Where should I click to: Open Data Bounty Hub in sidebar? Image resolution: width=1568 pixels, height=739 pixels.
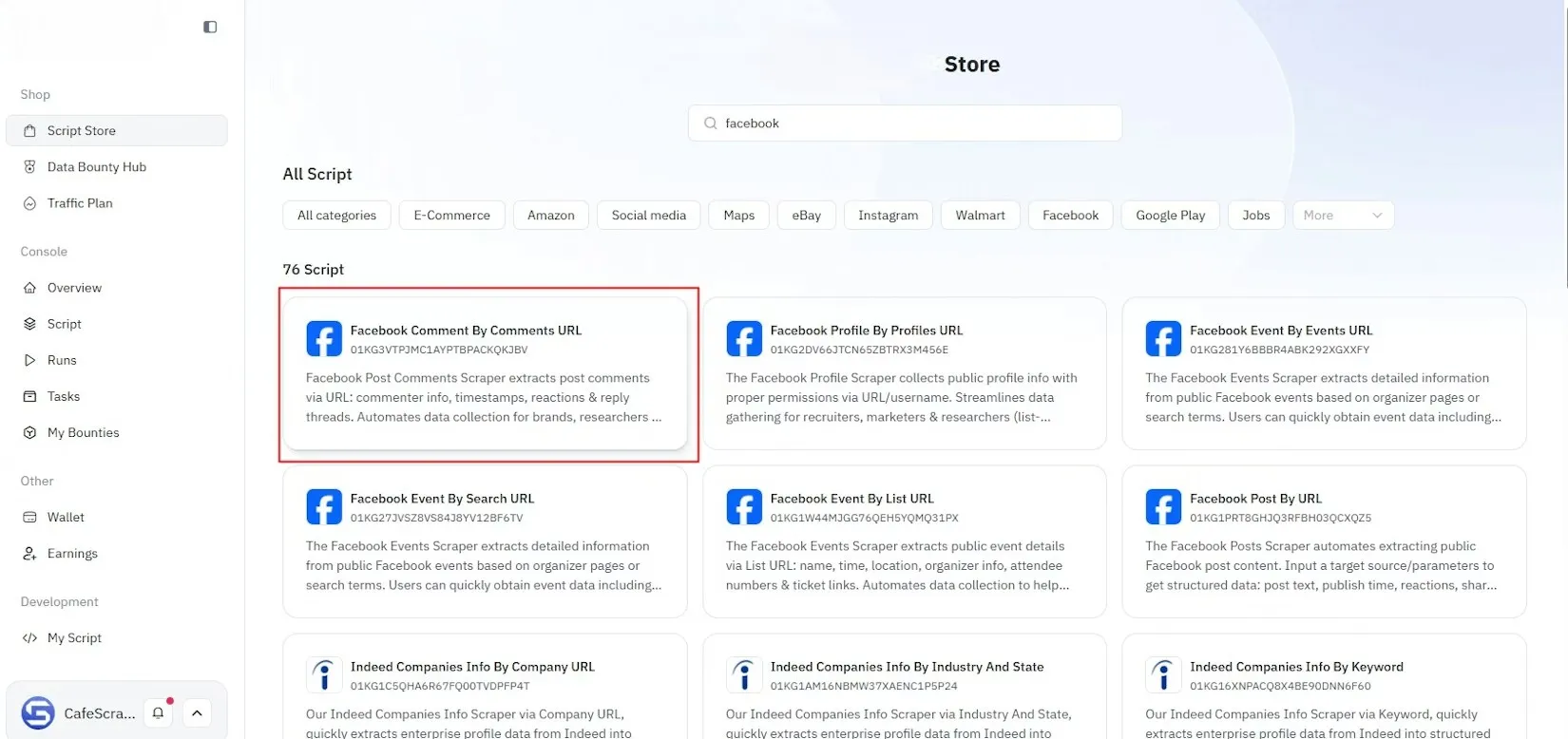click(x=96, y=167)
